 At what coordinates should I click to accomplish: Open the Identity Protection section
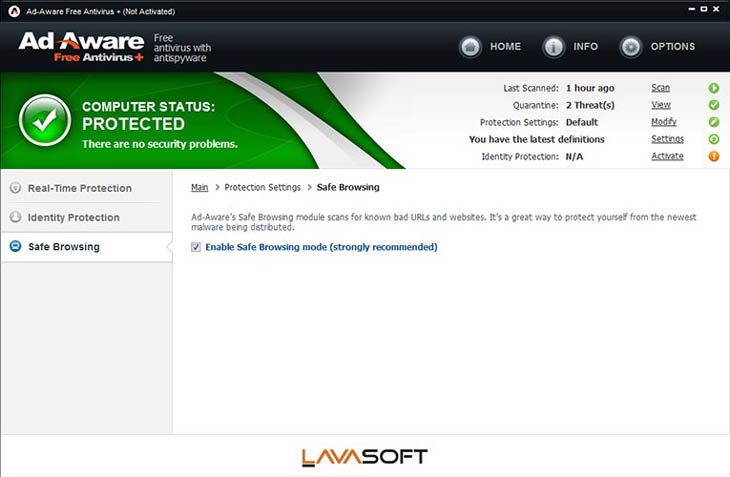click(x=87, y=217)
